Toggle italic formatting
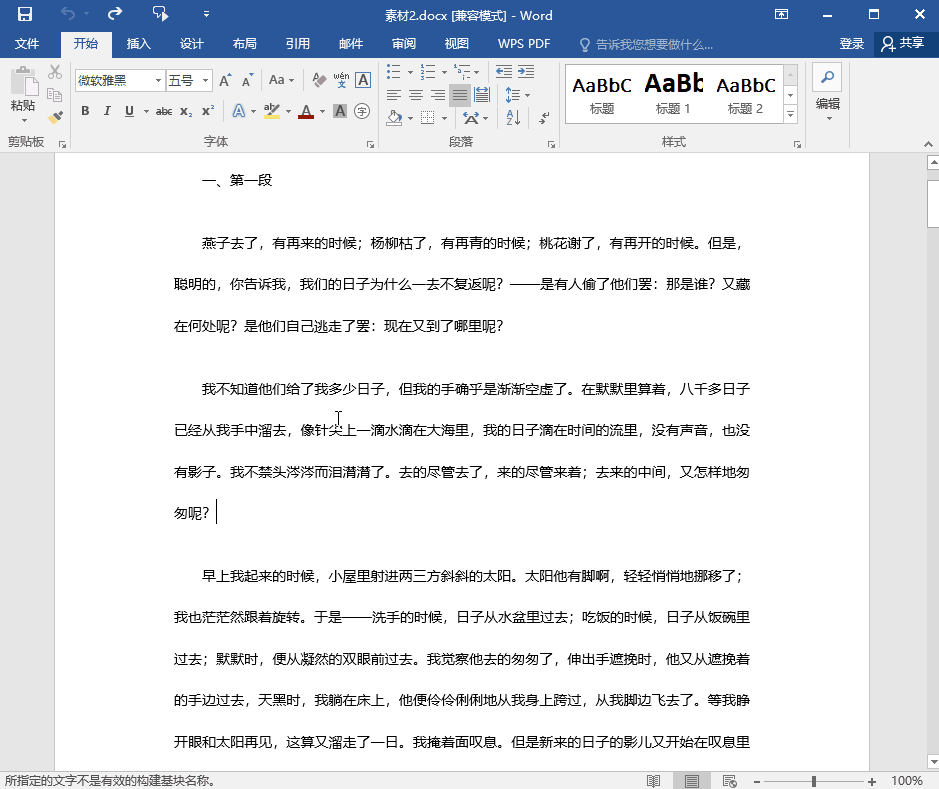Viewport: 939px width, 789px height. click(x=106, y=111)
